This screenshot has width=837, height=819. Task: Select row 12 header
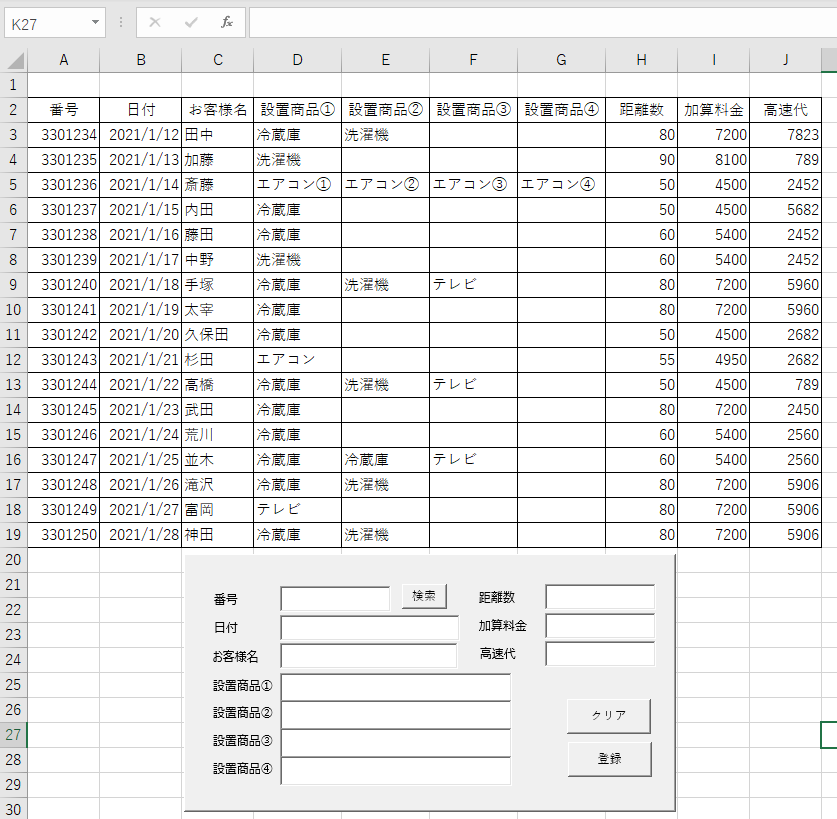pos(13,359)
